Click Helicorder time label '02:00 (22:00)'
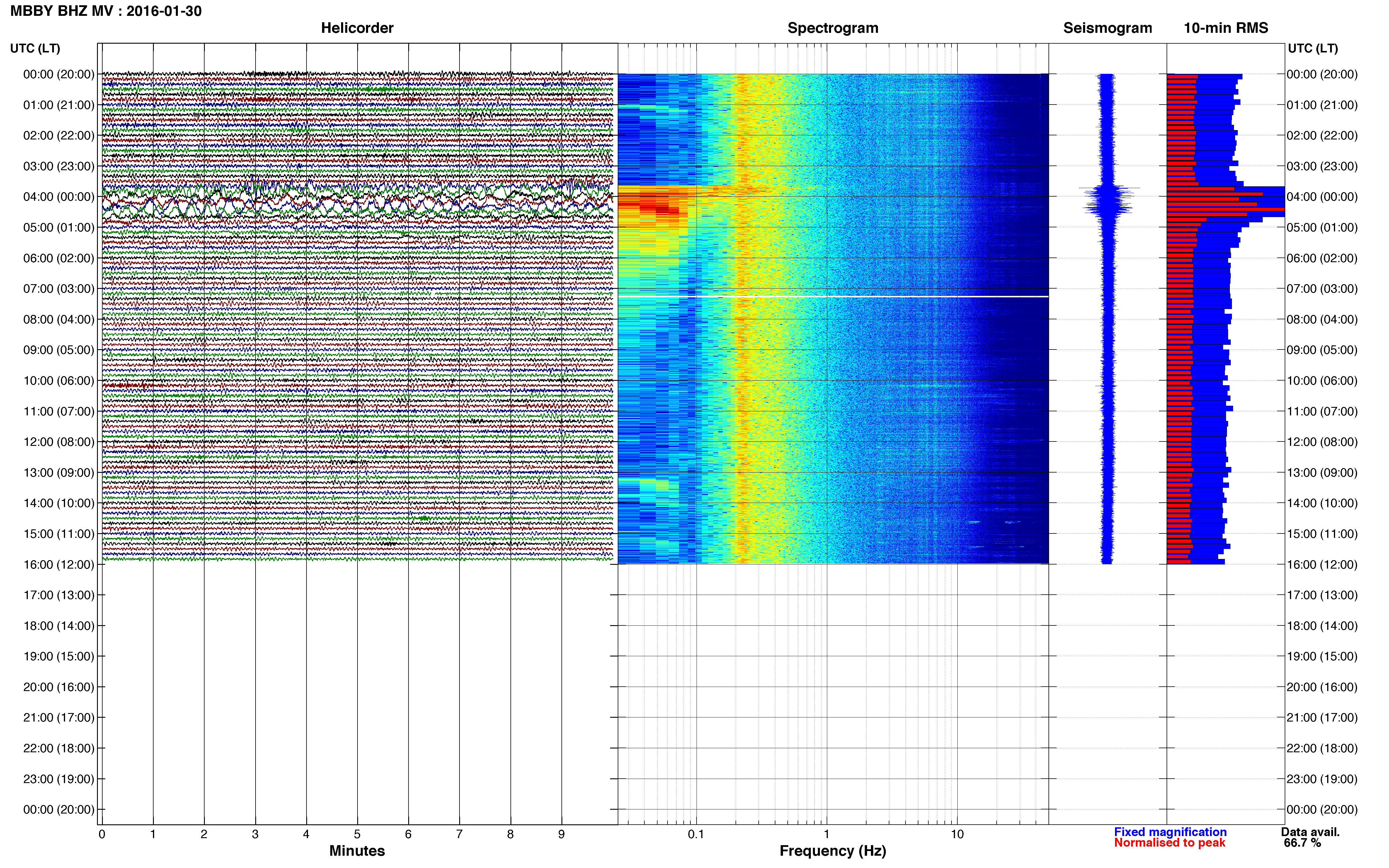The image size is (1389, 868). coord(59,135)
